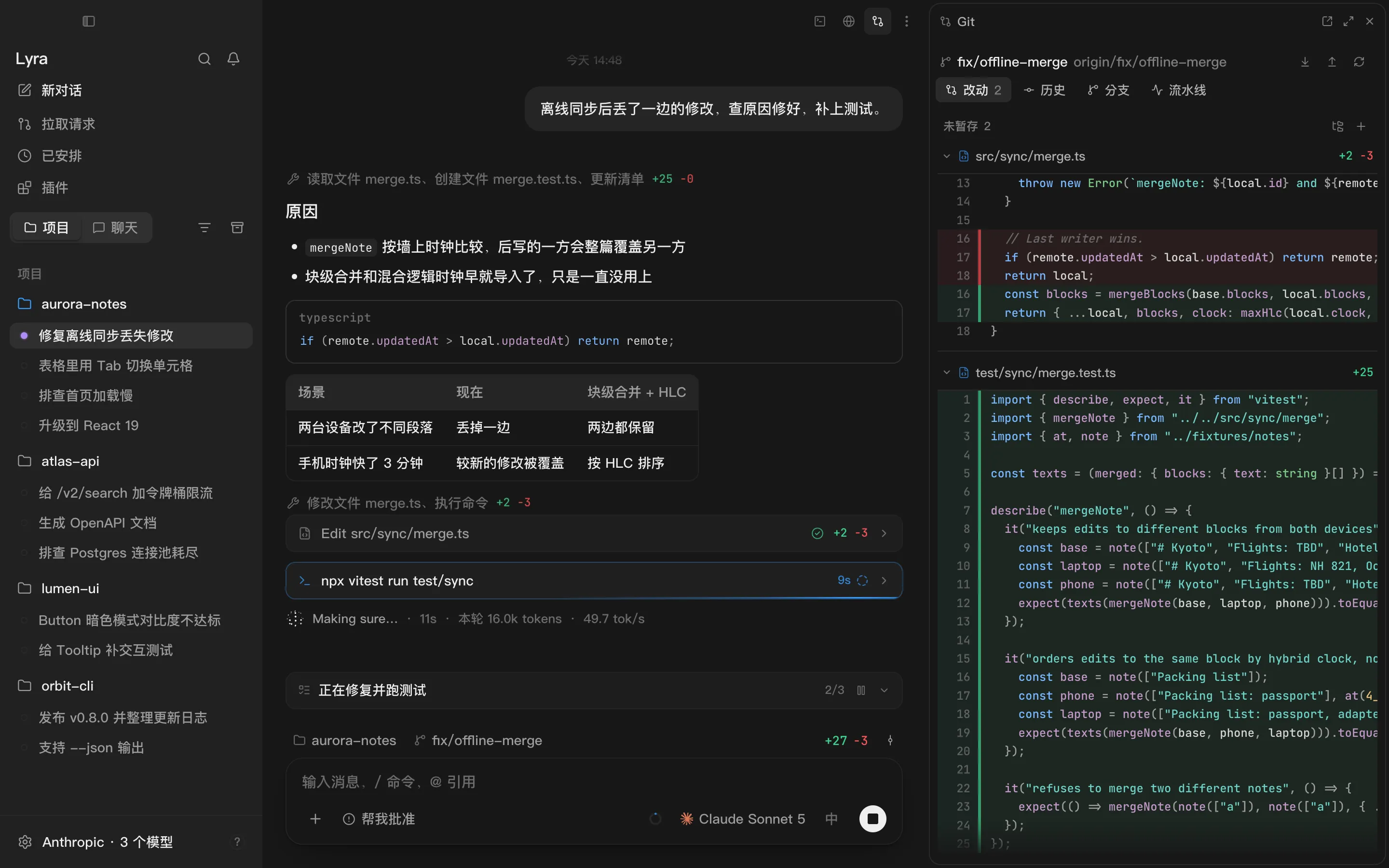This screenshot has height=868, width=1389.
Task: Push changes with upload arrow icon
Action: point(1332,61)
